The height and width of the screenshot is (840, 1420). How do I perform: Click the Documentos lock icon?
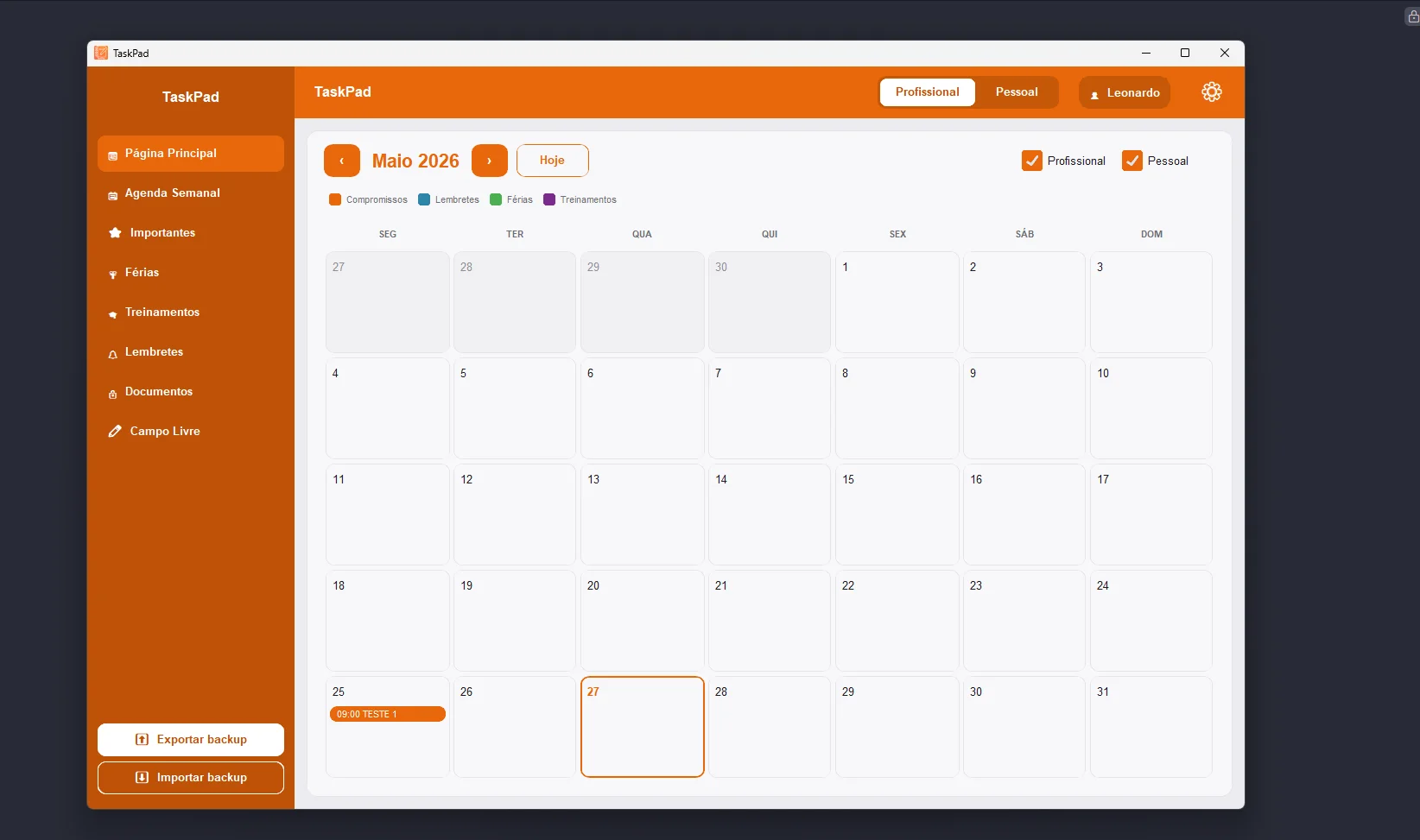pyautogui.click(x=112, y=394)
